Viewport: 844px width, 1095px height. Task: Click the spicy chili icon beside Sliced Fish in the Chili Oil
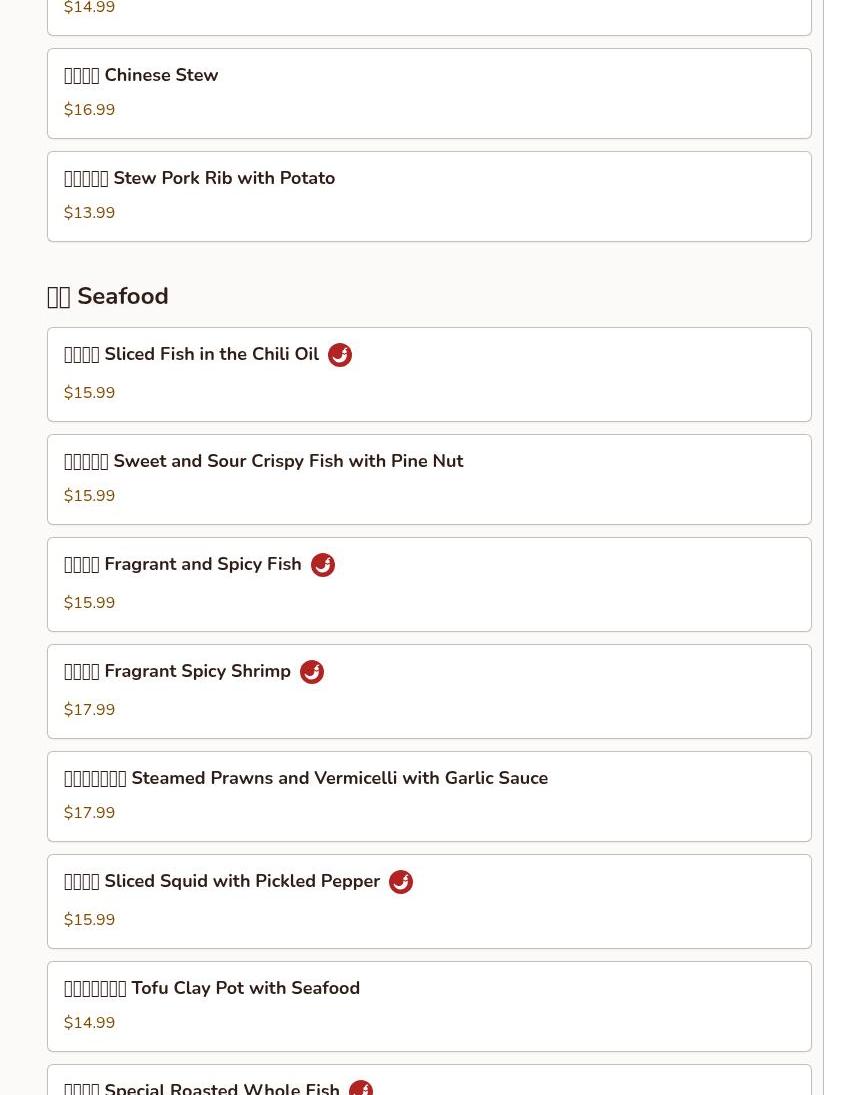tap(340, 355)
